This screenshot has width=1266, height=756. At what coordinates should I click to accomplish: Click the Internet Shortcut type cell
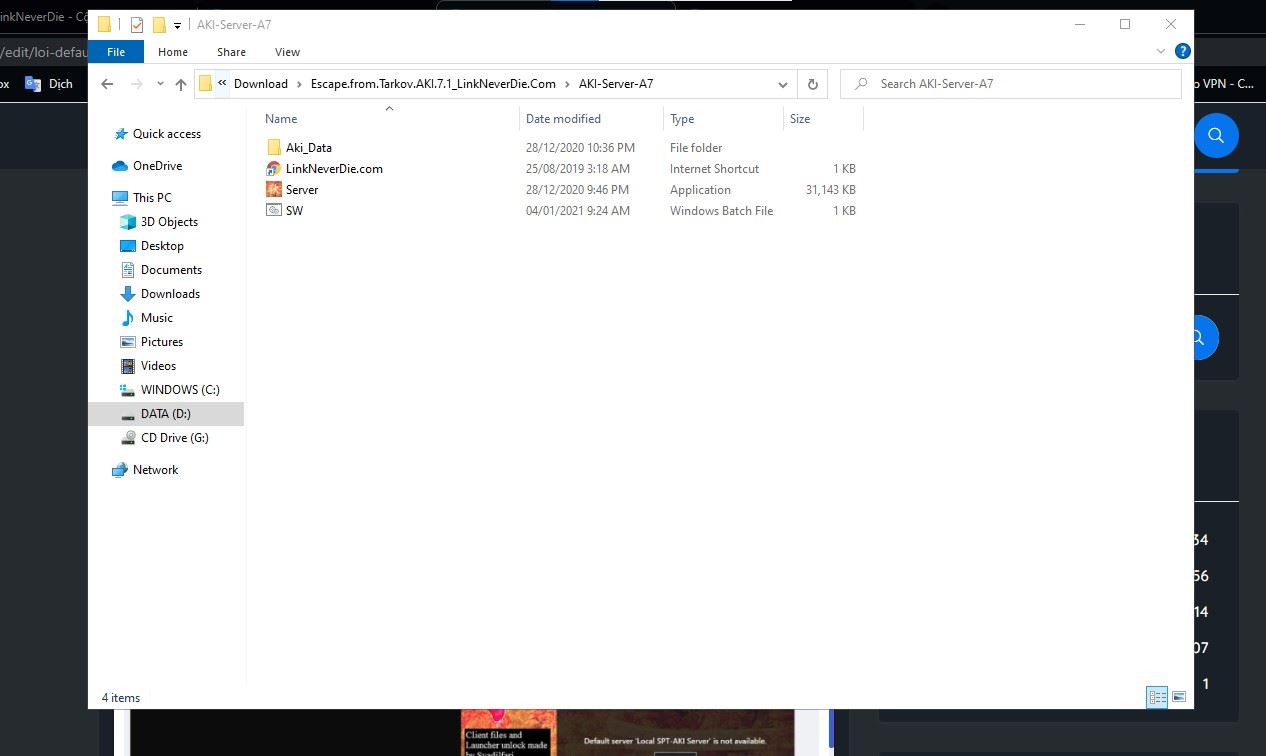click(714, 169)
